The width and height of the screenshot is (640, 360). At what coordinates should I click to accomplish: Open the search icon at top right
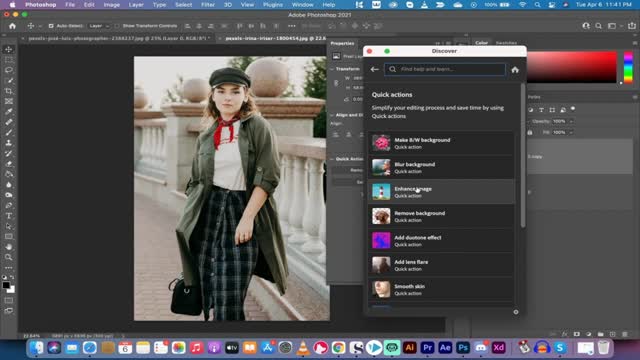598,26
